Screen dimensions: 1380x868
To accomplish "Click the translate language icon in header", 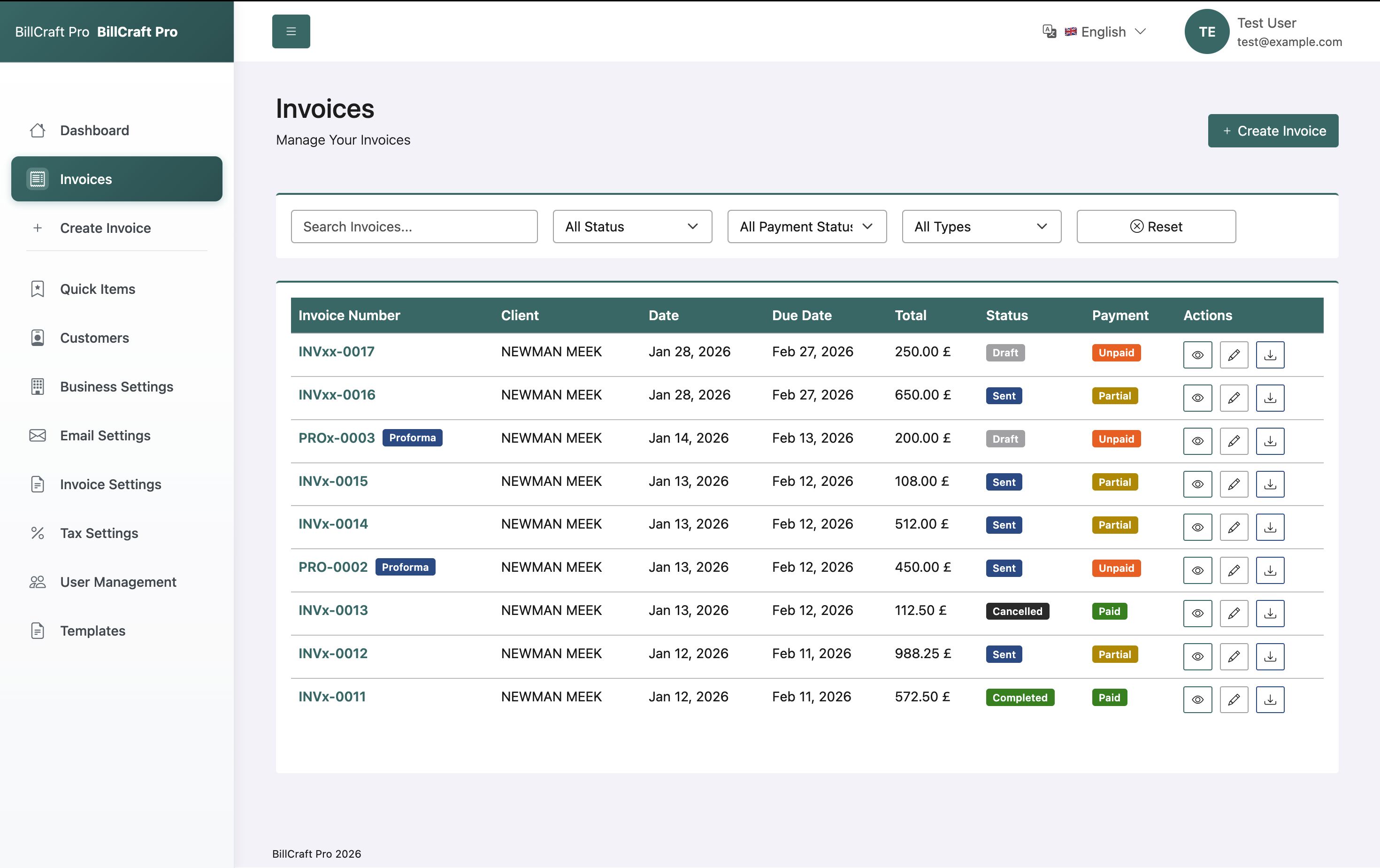I will click(x=1049, y=31).
